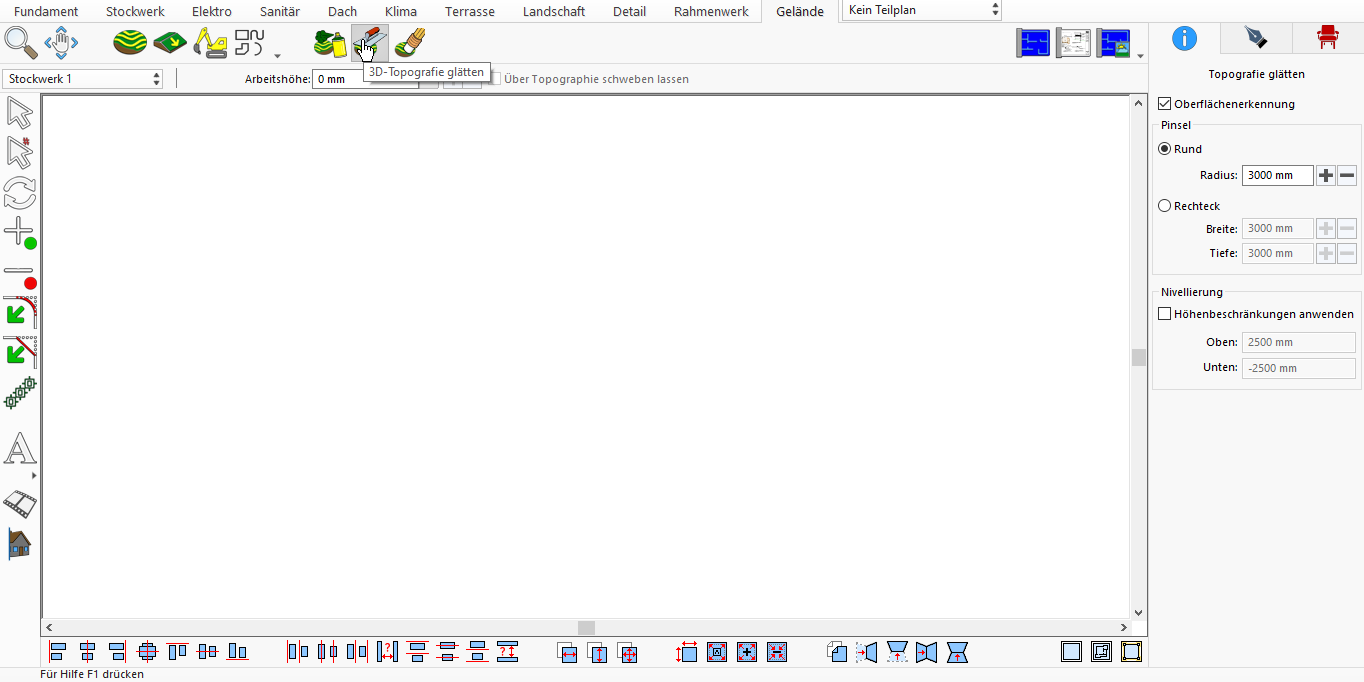1364x682 pixels.
Task: Click the rotate arrows tool in left sidebar
Action: tap(20, 192)
